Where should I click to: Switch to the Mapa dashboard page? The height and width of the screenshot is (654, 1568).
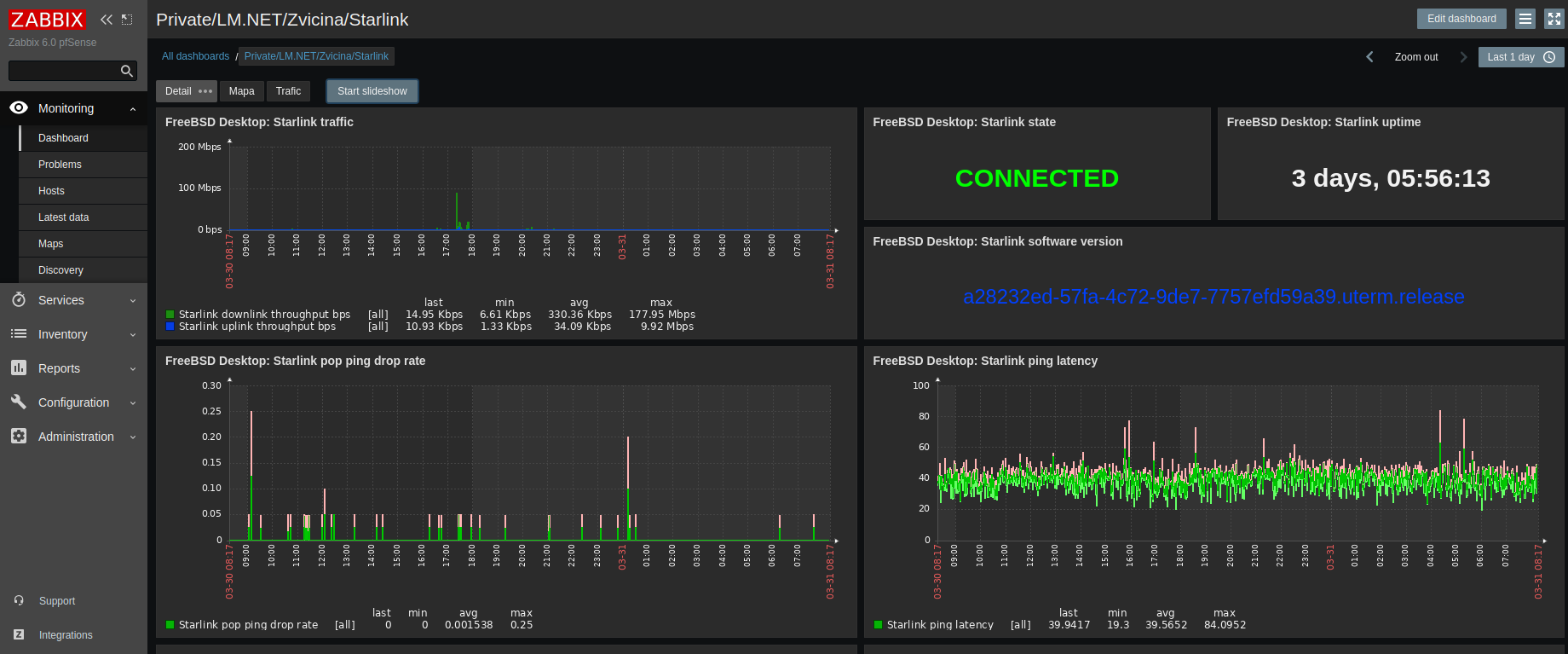point(241,91)
